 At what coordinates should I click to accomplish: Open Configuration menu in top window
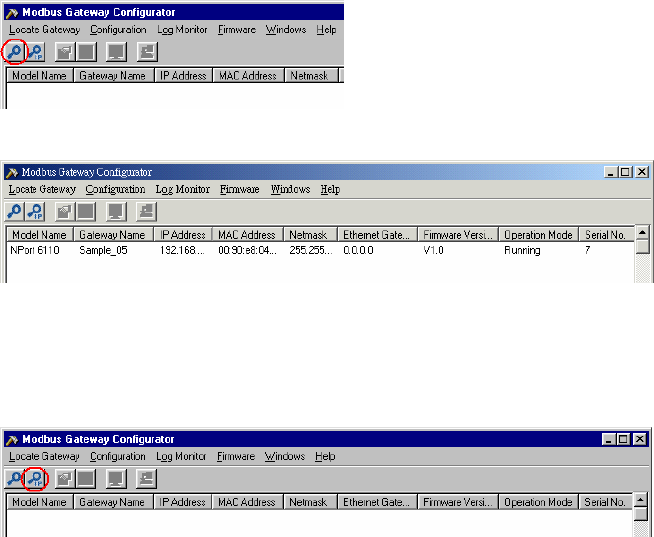[118, 30]
